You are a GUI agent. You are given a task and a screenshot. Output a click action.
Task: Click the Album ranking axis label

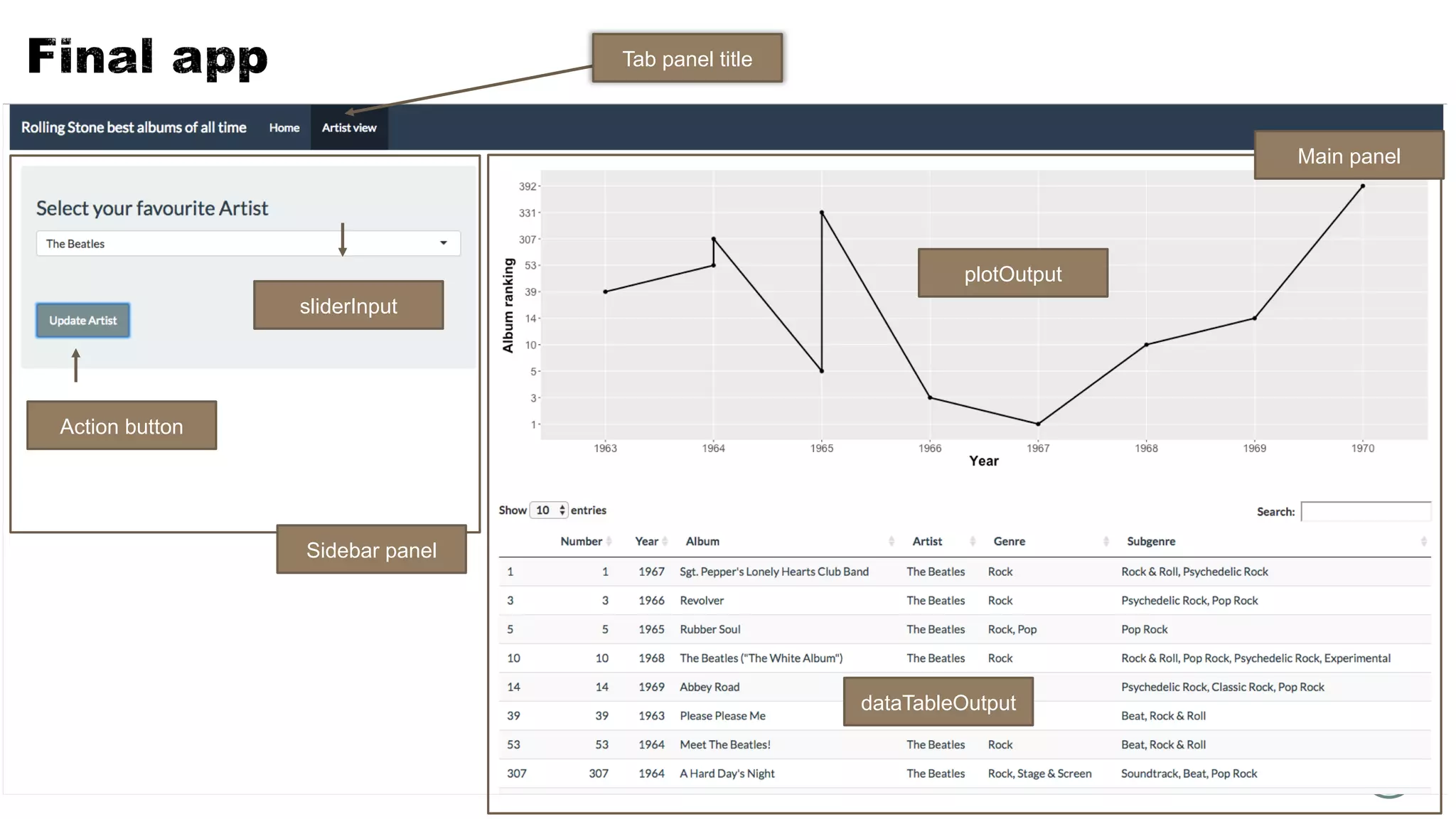pyautogui.click(x=508, y=306)
